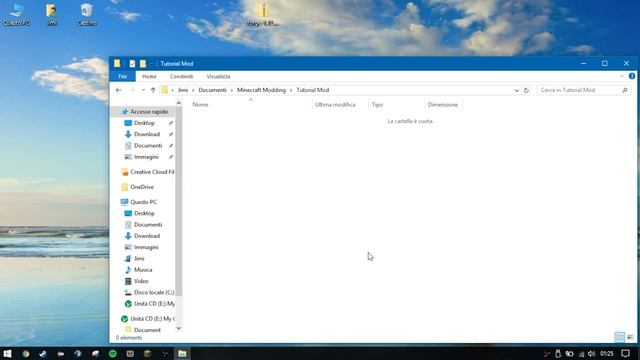Go up one folder level
The height and width of the screenshot is (360, 640).
153,90
